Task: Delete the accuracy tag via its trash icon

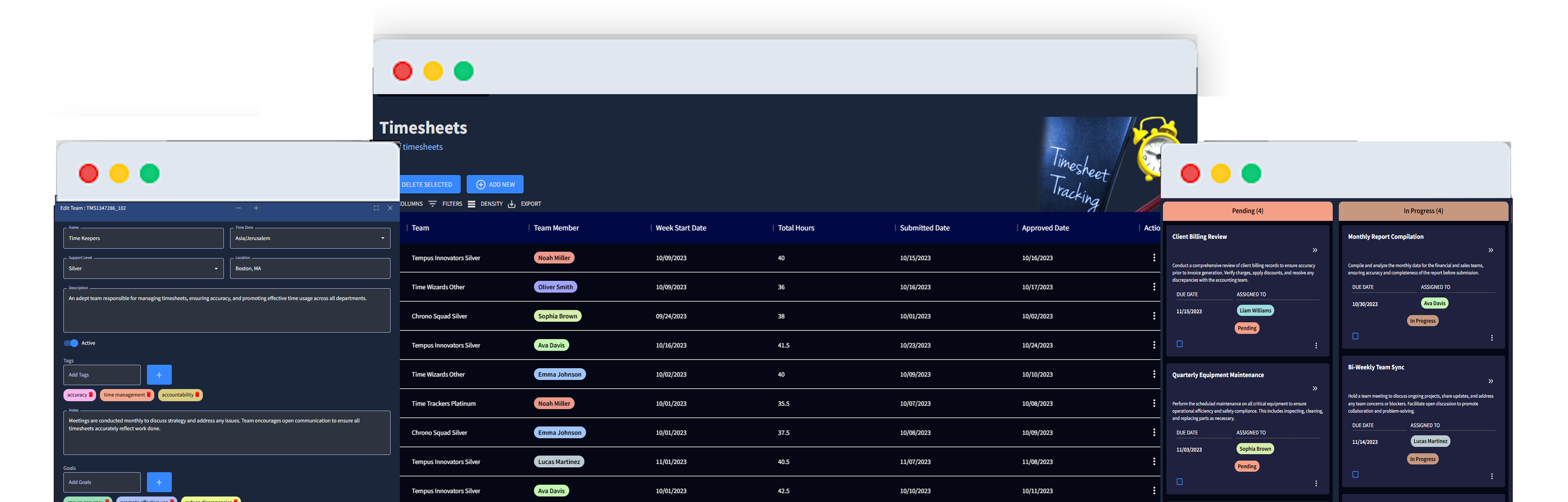Action: coord(91,395)
